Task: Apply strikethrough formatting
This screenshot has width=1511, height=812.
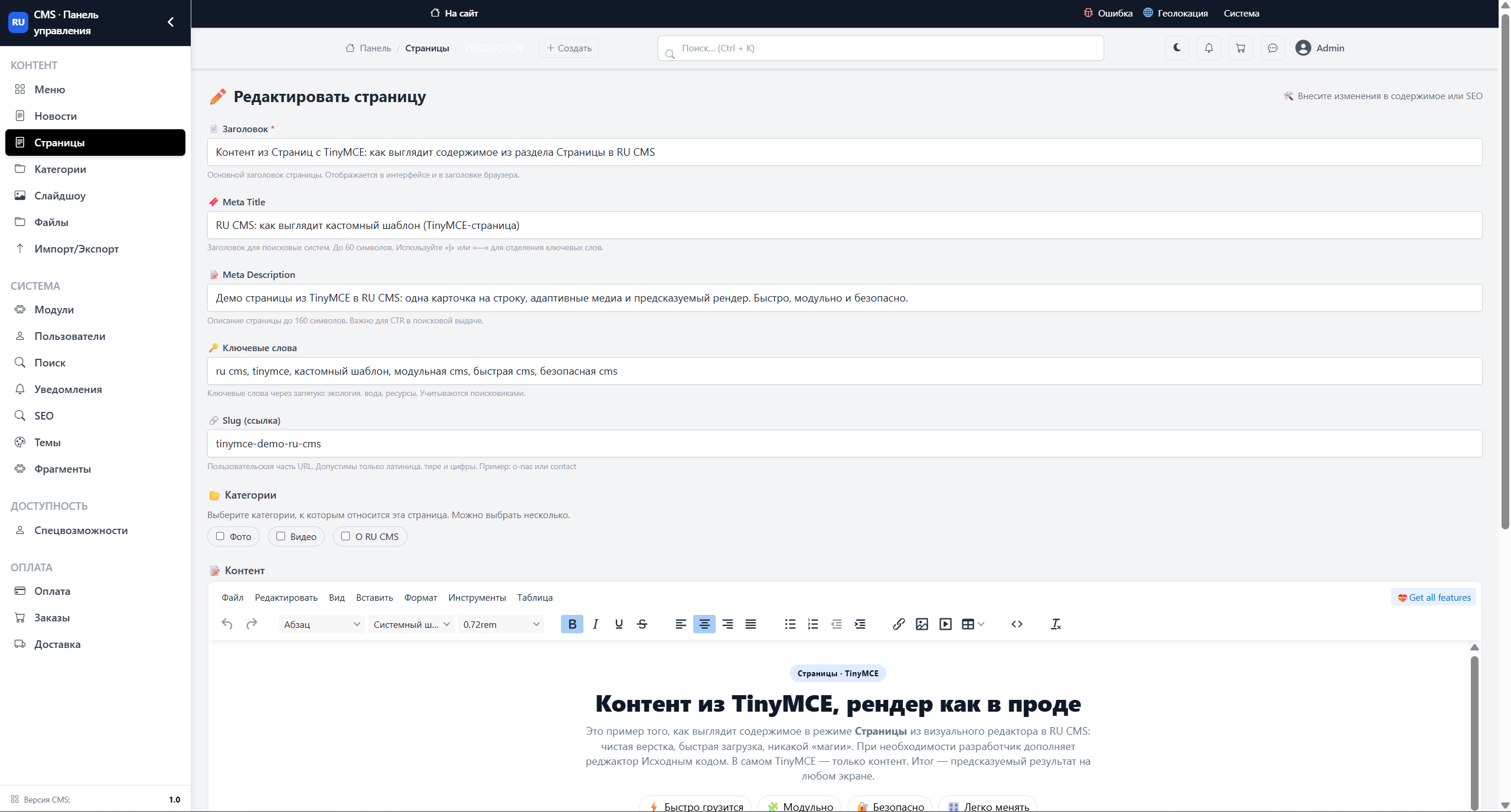Action: pos(642,624)
